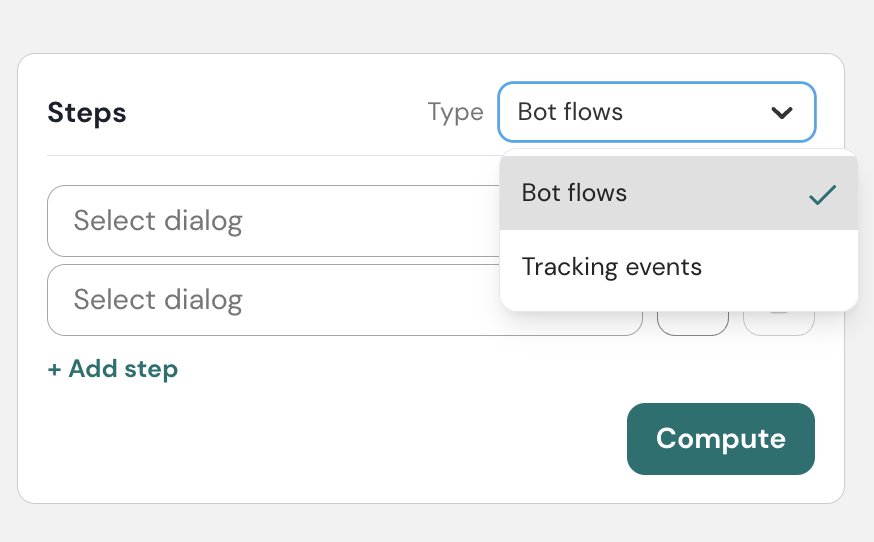Run the funnel by clicking green Compute
This screenshot has height=542, width=874.
click(x=720, y=438)
